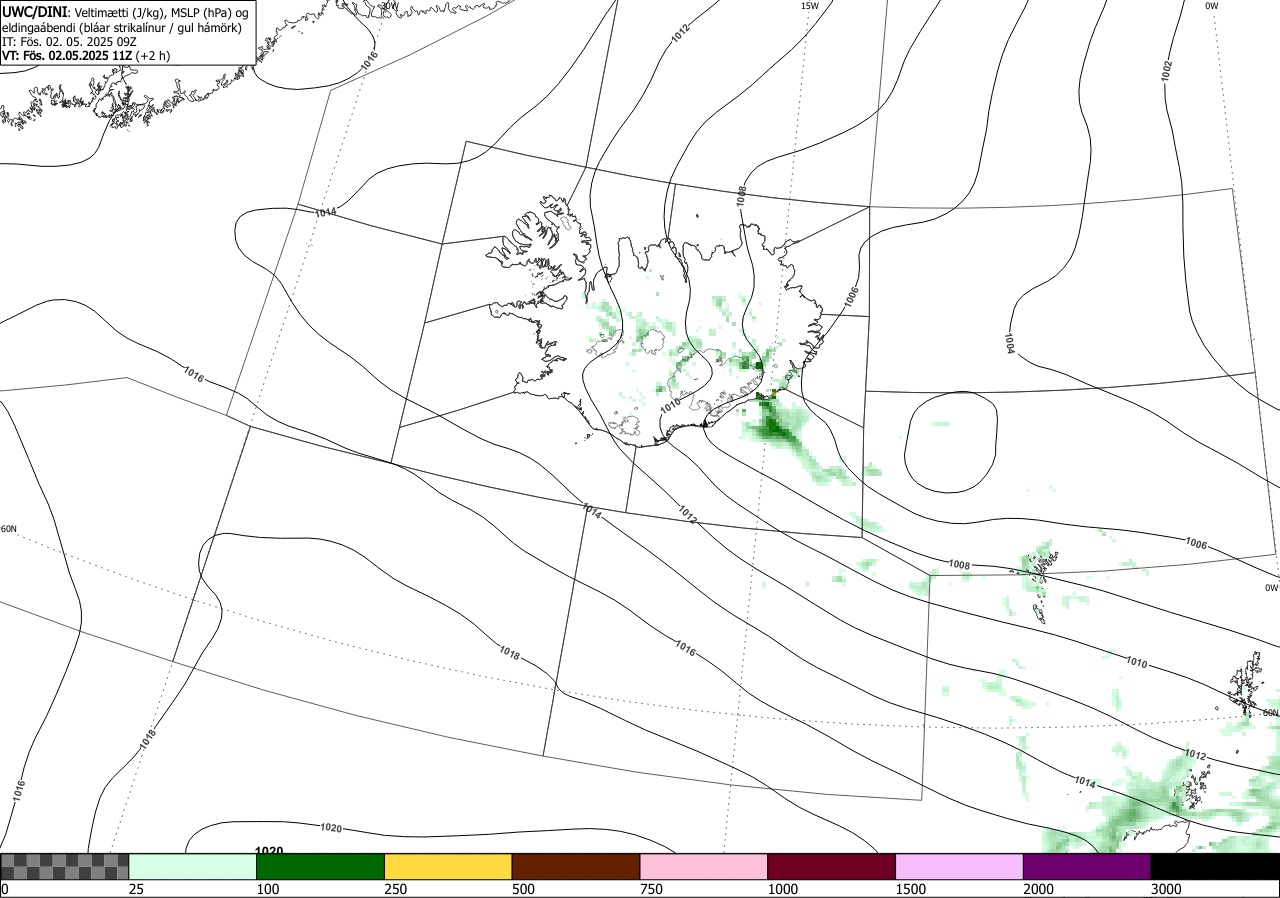Click the '15W' longitude label

[810, 6]
